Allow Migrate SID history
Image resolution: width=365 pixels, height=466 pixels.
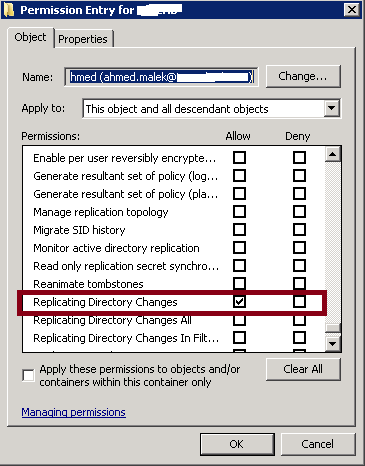click(x=239, y=229)
